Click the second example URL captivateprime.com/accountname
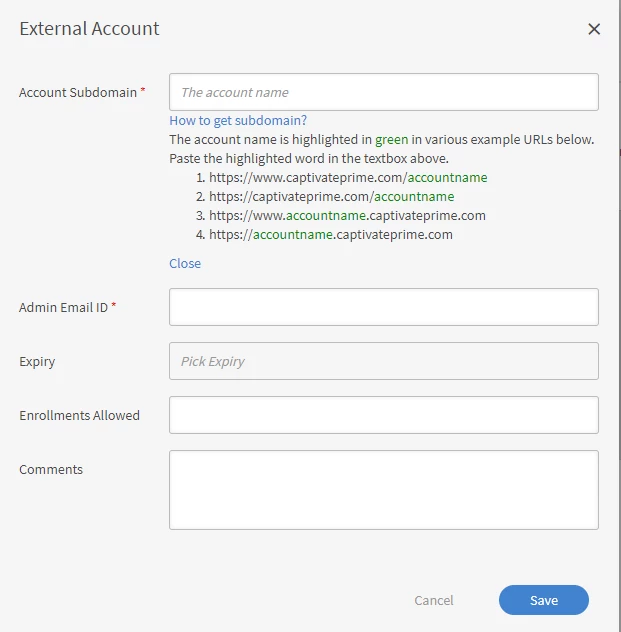The height and width of the screenshot is (632, 621). click(x=331, y=196)
